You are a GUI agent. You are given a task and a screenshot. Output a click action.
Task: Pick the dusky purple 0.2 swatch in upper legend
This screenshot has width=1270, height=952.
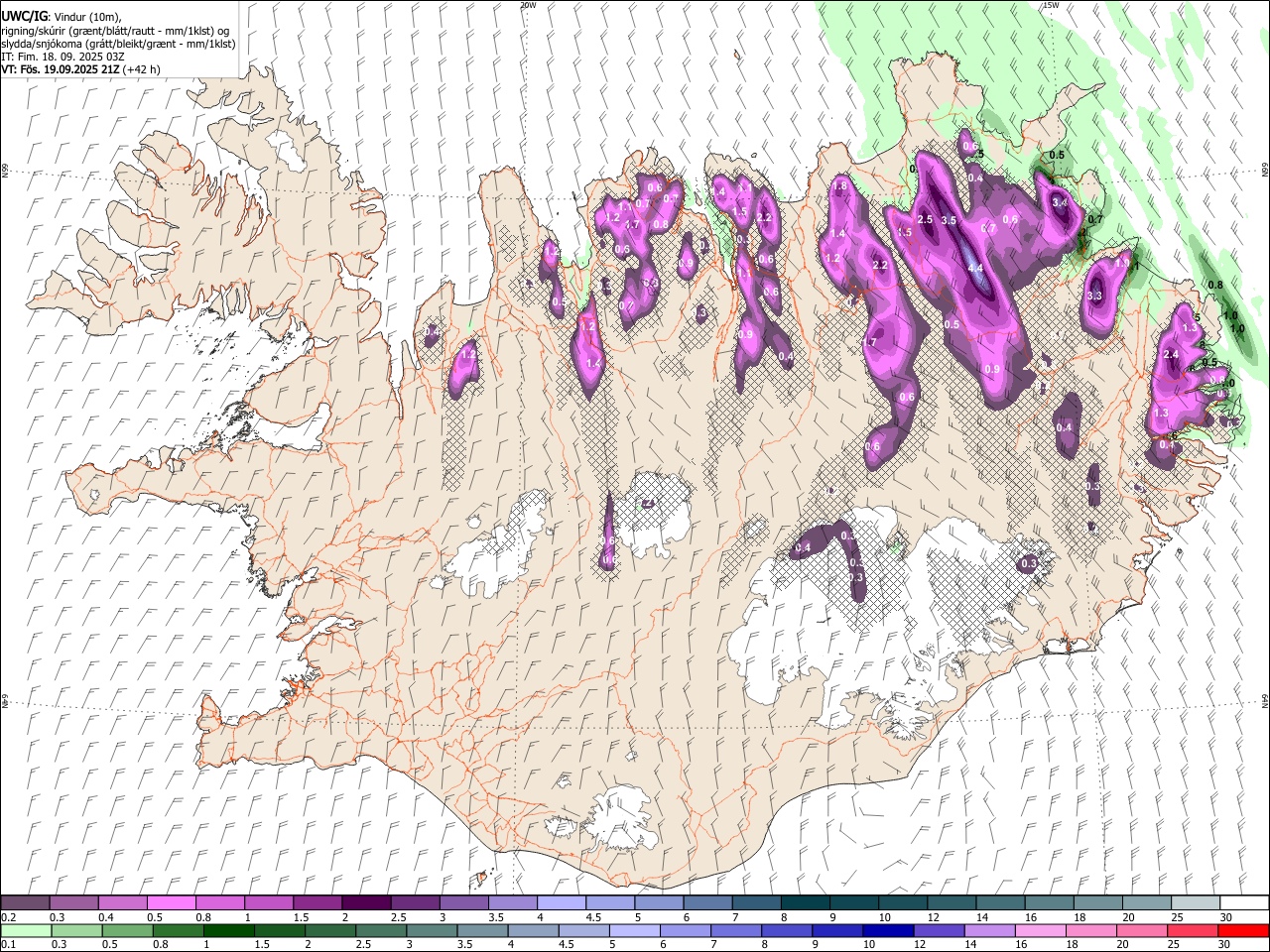click(25, 902)
